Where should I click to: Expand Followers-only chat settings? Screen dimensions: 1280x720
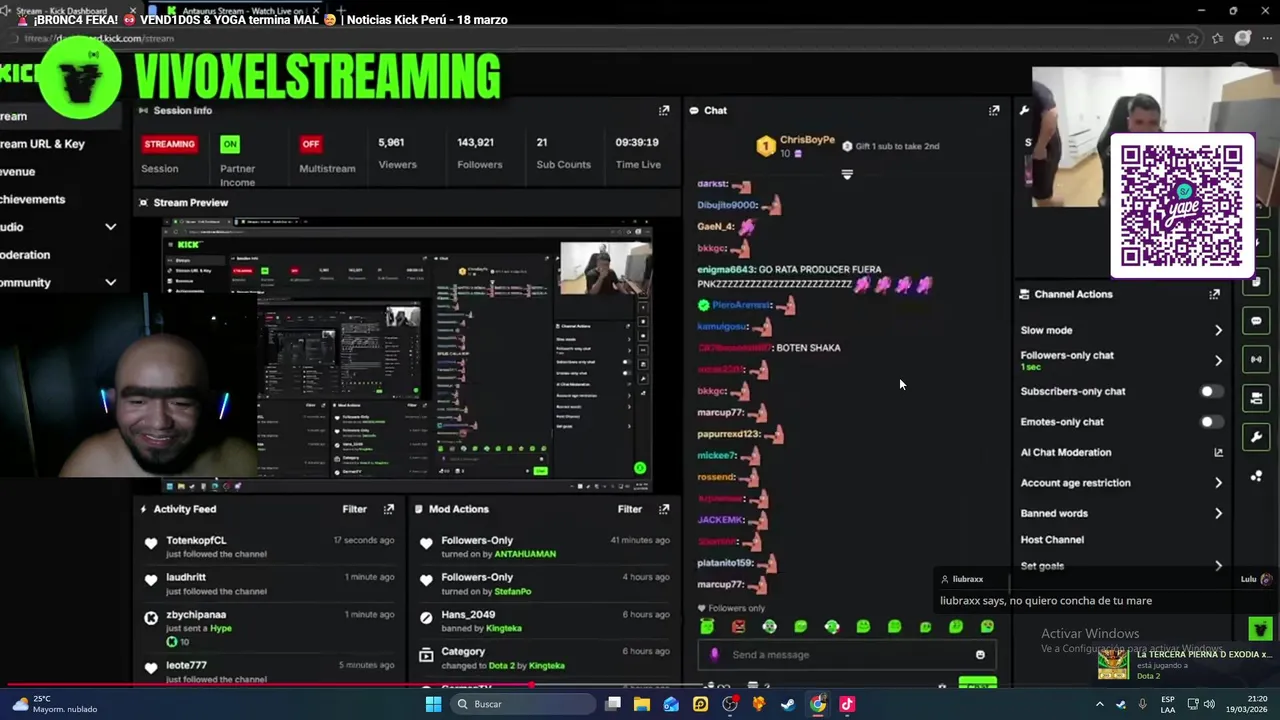coord(1218,360)
